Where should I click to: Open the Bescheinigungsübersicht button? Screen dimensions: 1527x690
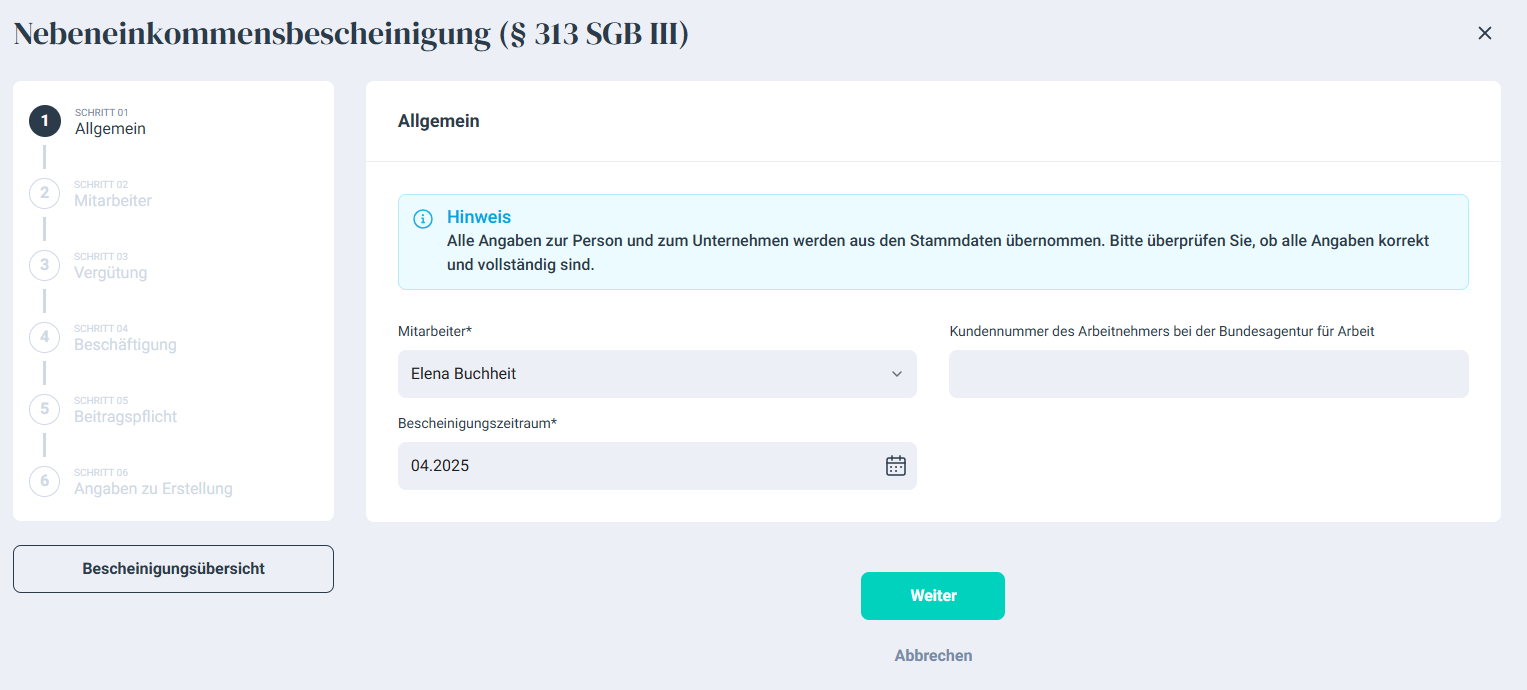[173, 569]
